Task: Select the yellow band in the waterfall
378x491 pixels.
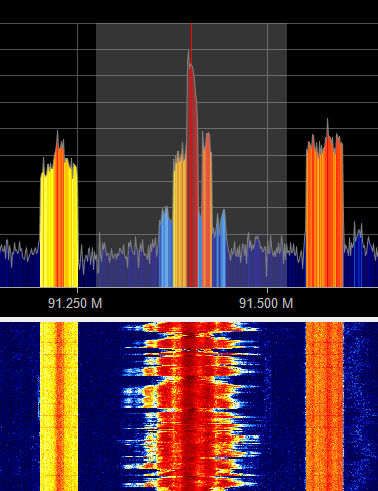Action: tap(59, 406)
